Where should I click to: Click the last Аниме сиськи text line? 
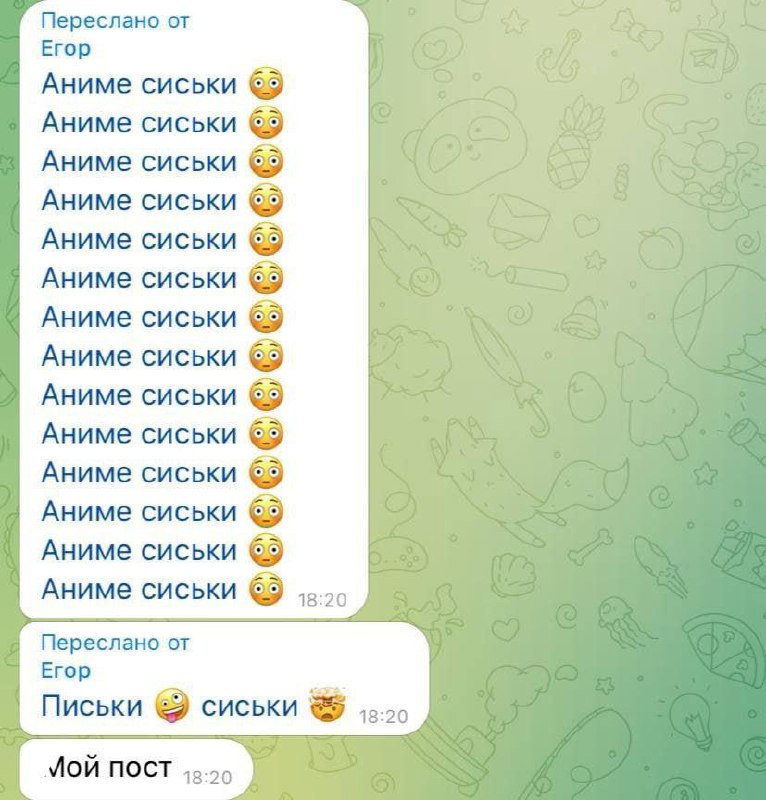(x=139, y=589)
